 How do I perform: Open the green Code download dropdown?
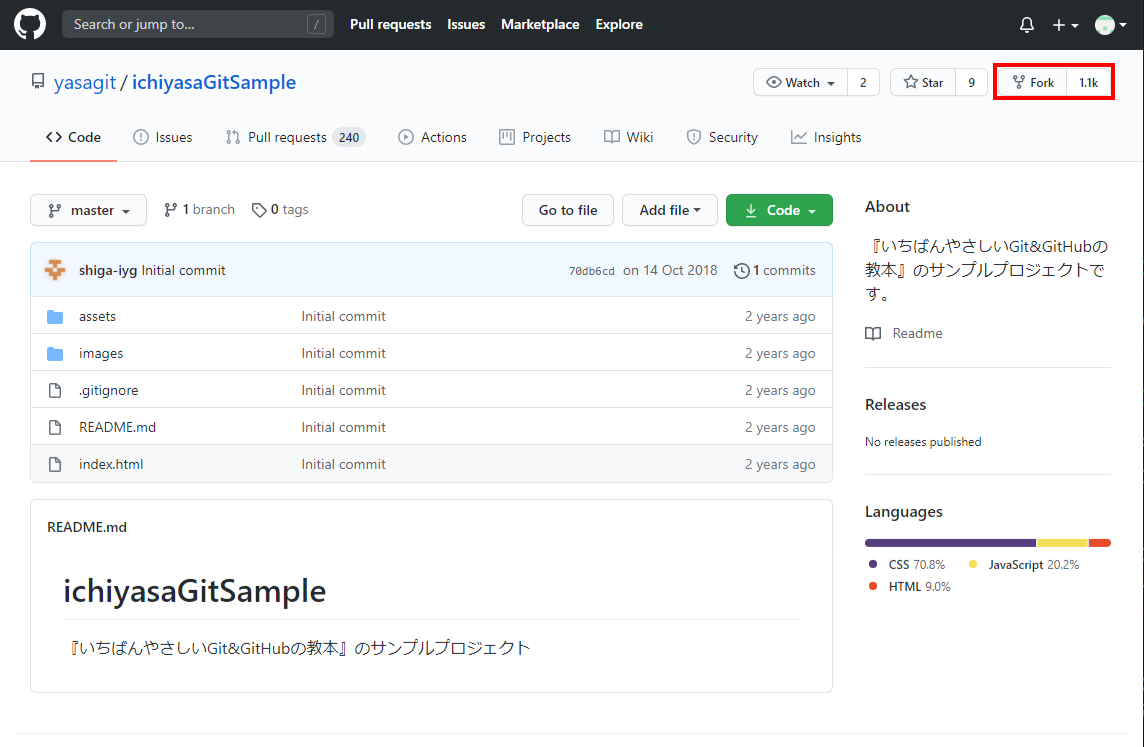click(779, 210)
